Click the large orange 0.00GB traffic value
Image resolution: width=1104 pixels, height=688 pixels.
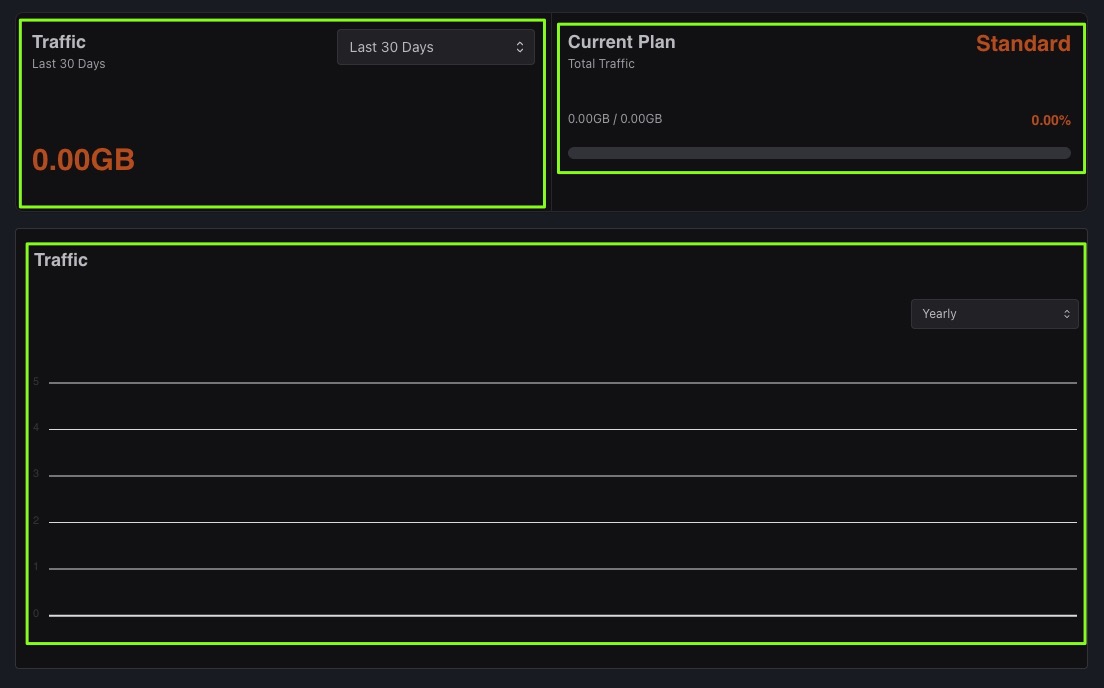[83, 160]
